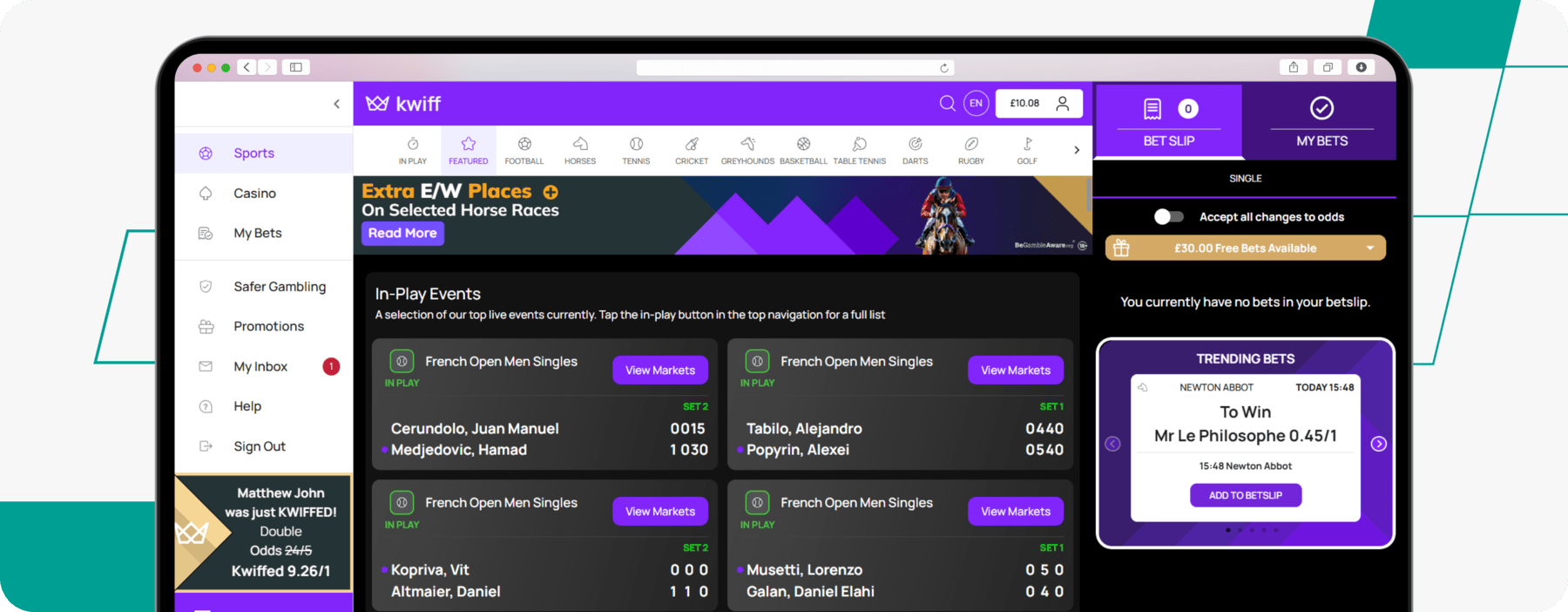
Task: Open Safer Gambling page
Action: click(x=264, y=287)
